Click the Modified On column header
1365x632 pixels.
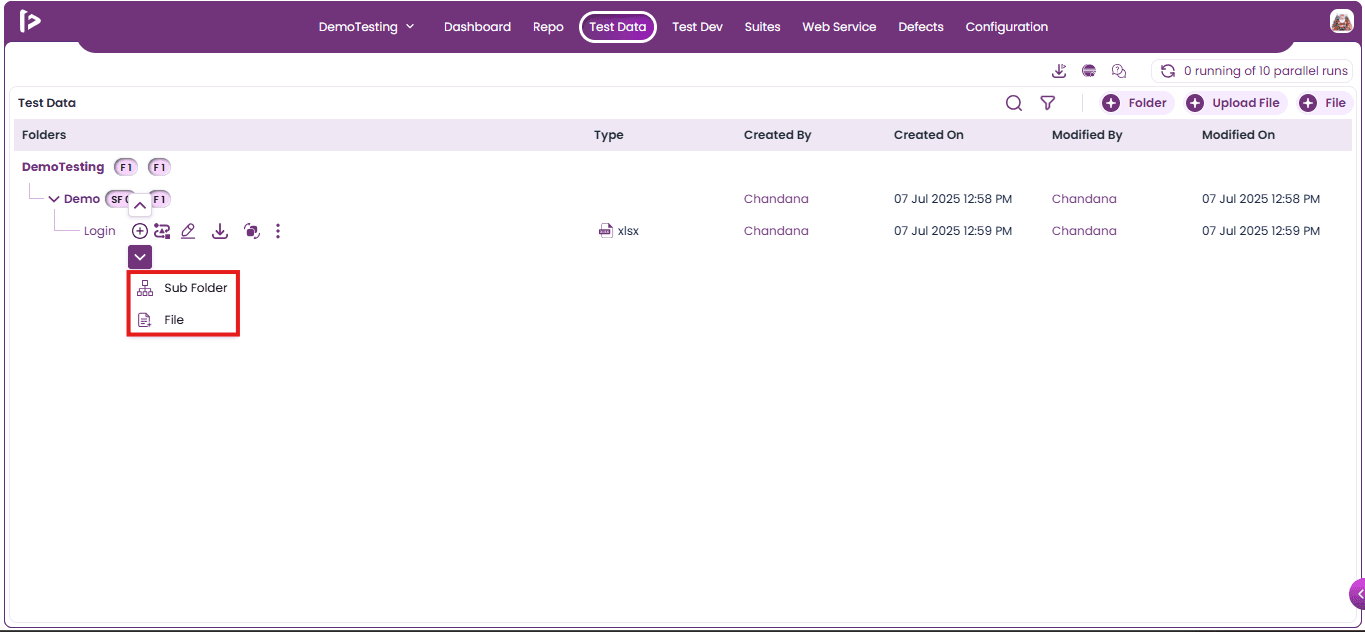(1238, 135)
